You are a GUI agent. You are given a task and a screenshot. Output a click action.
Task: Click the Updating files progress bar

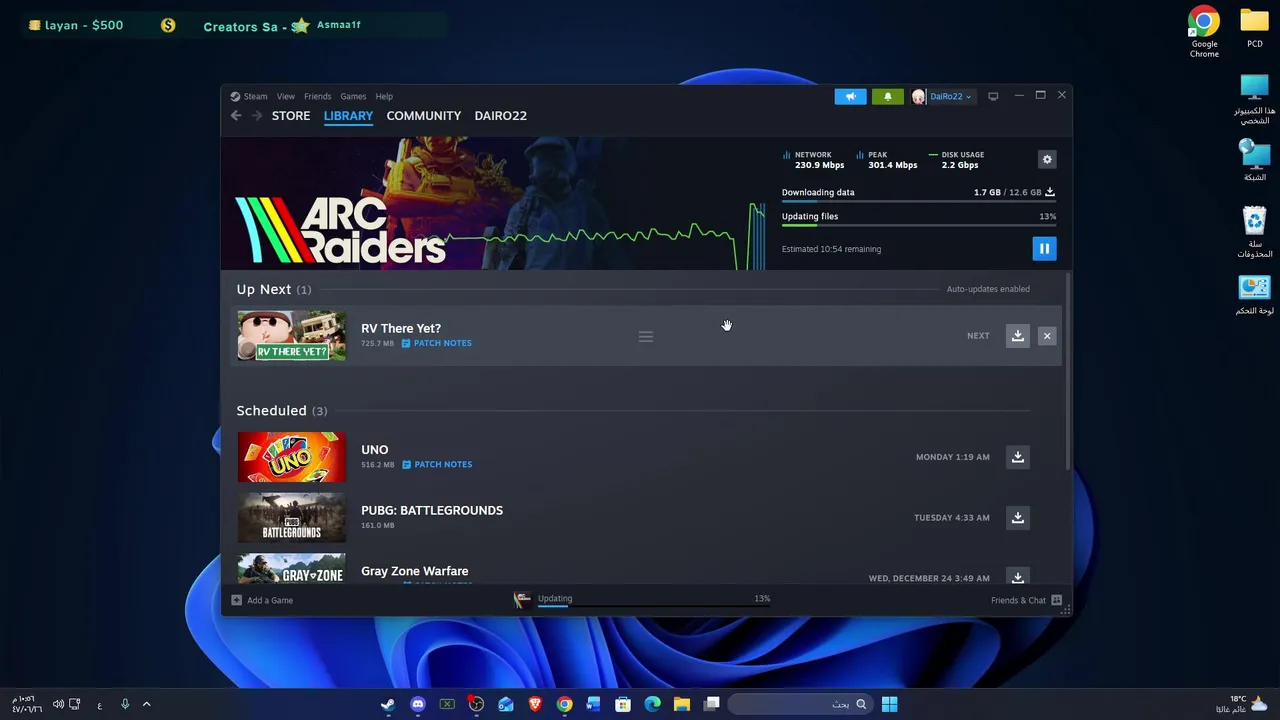point(919,225)
